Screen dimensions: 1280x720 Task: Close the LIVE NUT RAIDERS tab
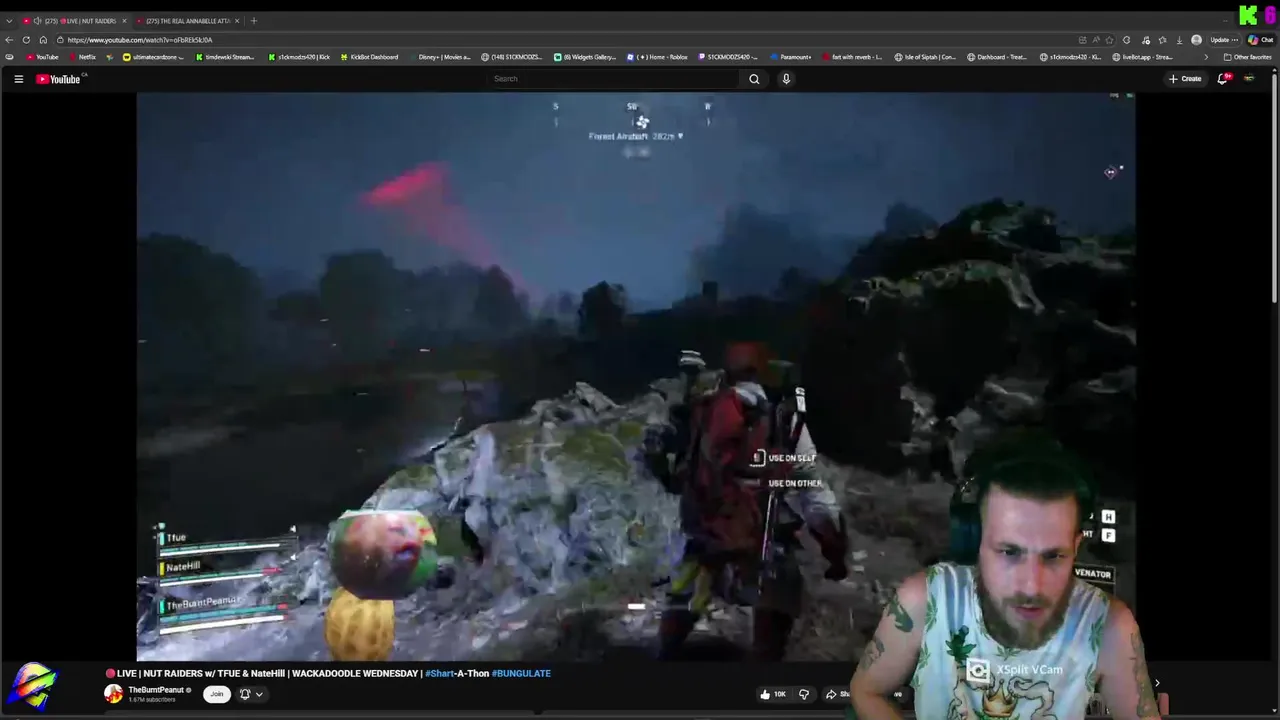[x=124, y=21]
